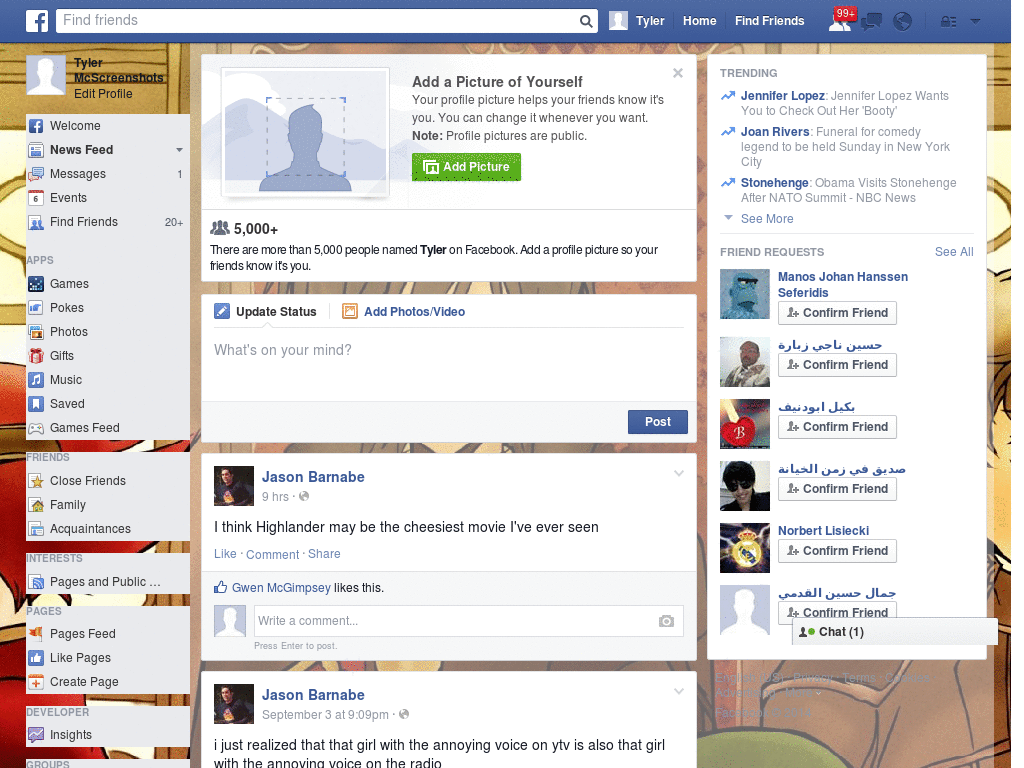Click the Like Pages thumbs-up icon
This screenshot has width=1024, height=768.
click(x=36, y=658)
